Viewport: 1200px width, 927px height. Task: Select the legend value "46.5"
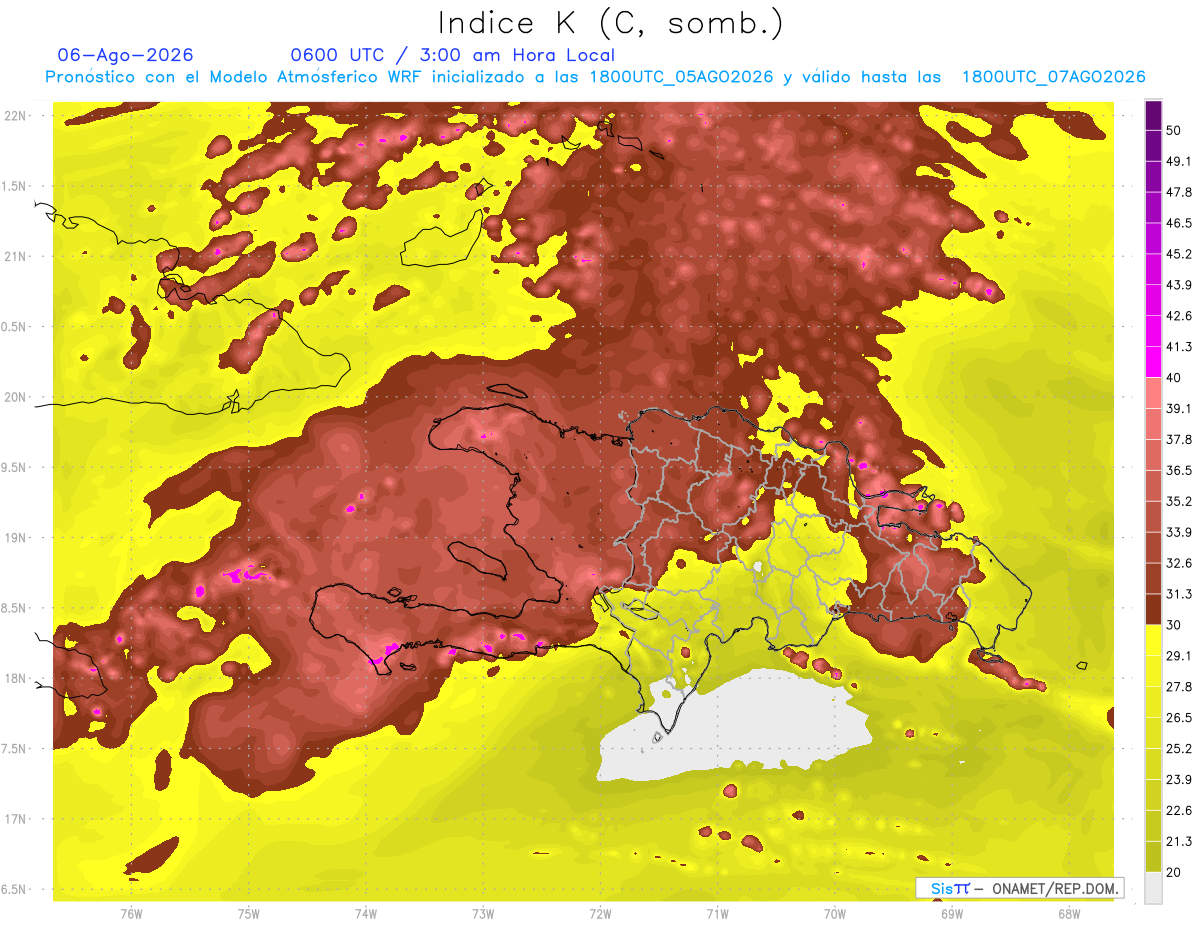pos(1179,223)
